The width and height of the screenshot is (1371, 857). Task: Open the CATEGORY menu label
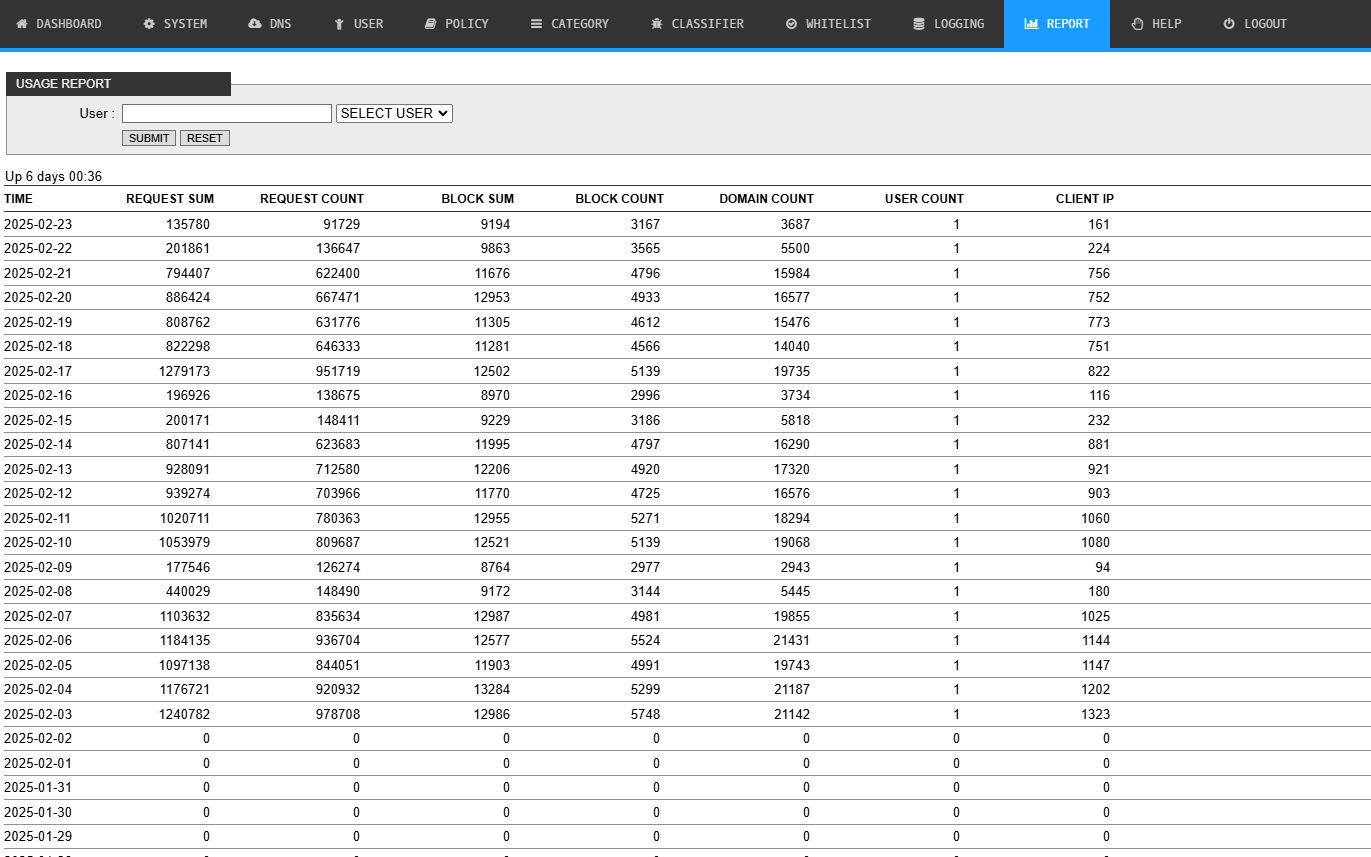click(580, 24)
